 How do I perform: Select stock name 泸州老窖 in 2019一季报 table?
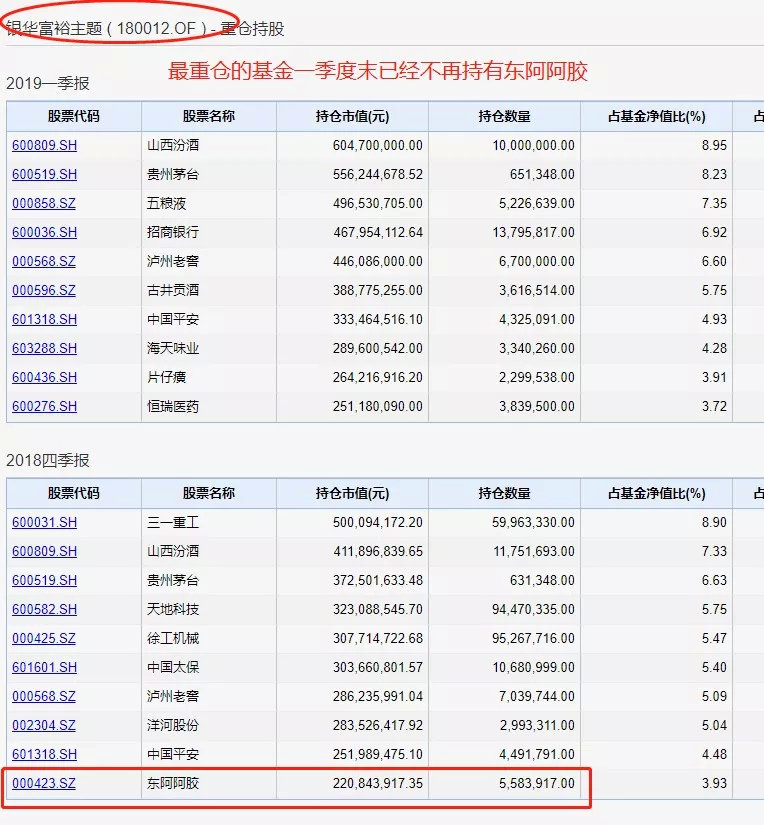173,261
